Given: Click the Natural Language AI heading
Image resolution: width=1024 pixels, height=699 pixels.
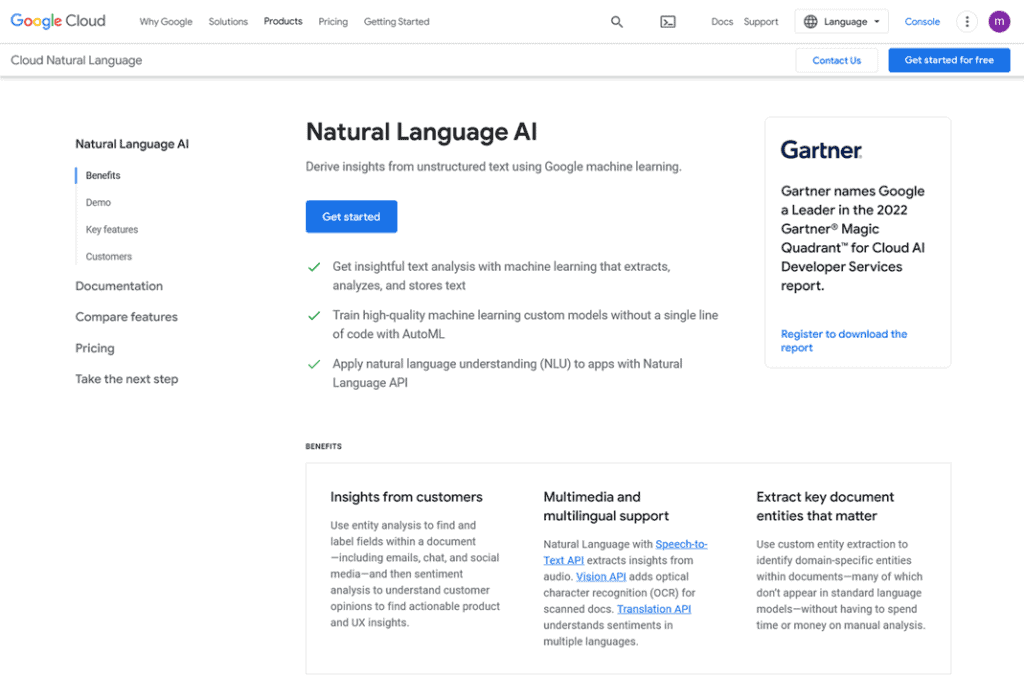Looking at the screenshot, I should tap(421, 132).
